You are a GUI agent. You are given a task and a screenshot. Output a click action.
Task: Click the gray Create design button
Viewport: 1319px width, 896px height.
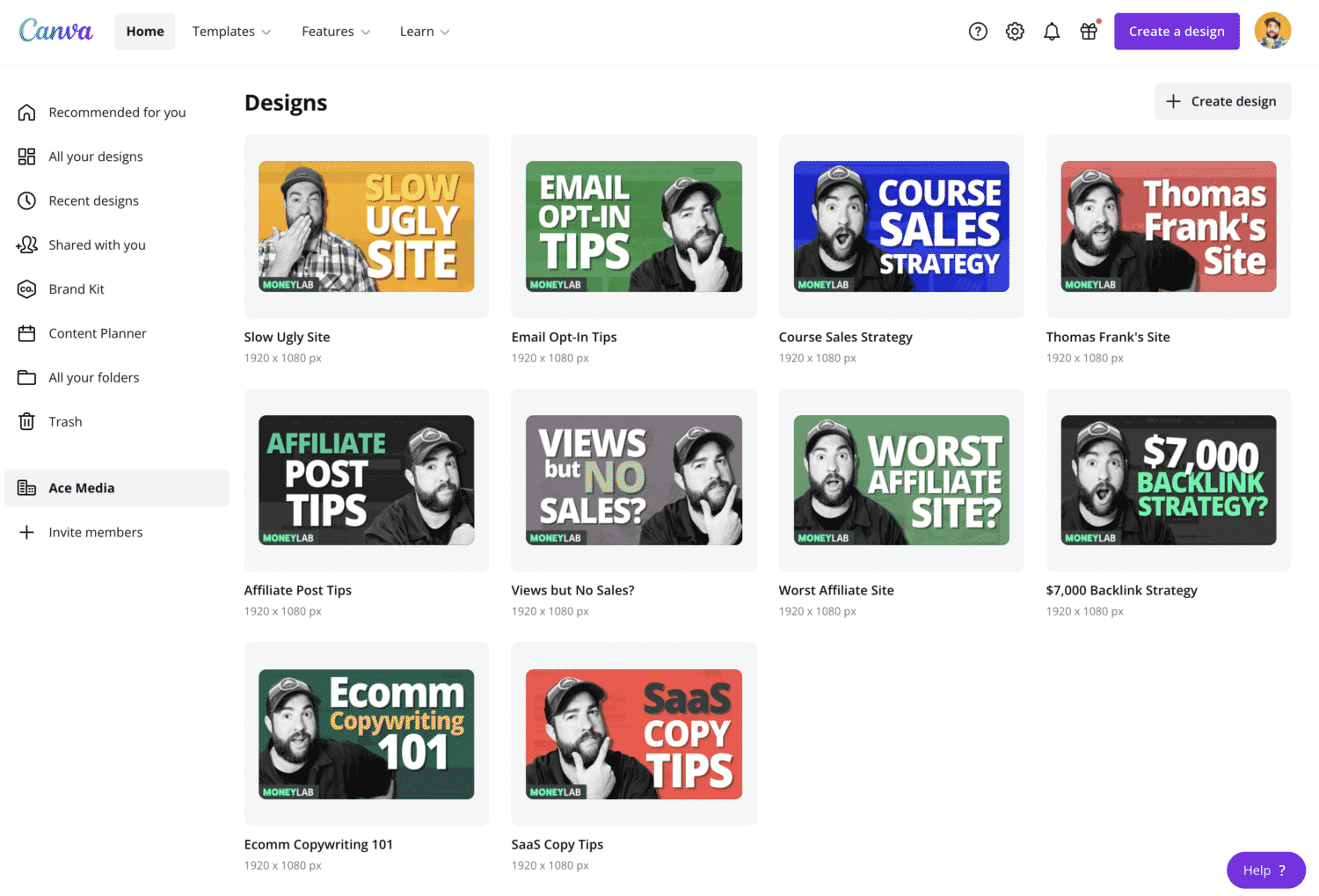(1222, 101)
